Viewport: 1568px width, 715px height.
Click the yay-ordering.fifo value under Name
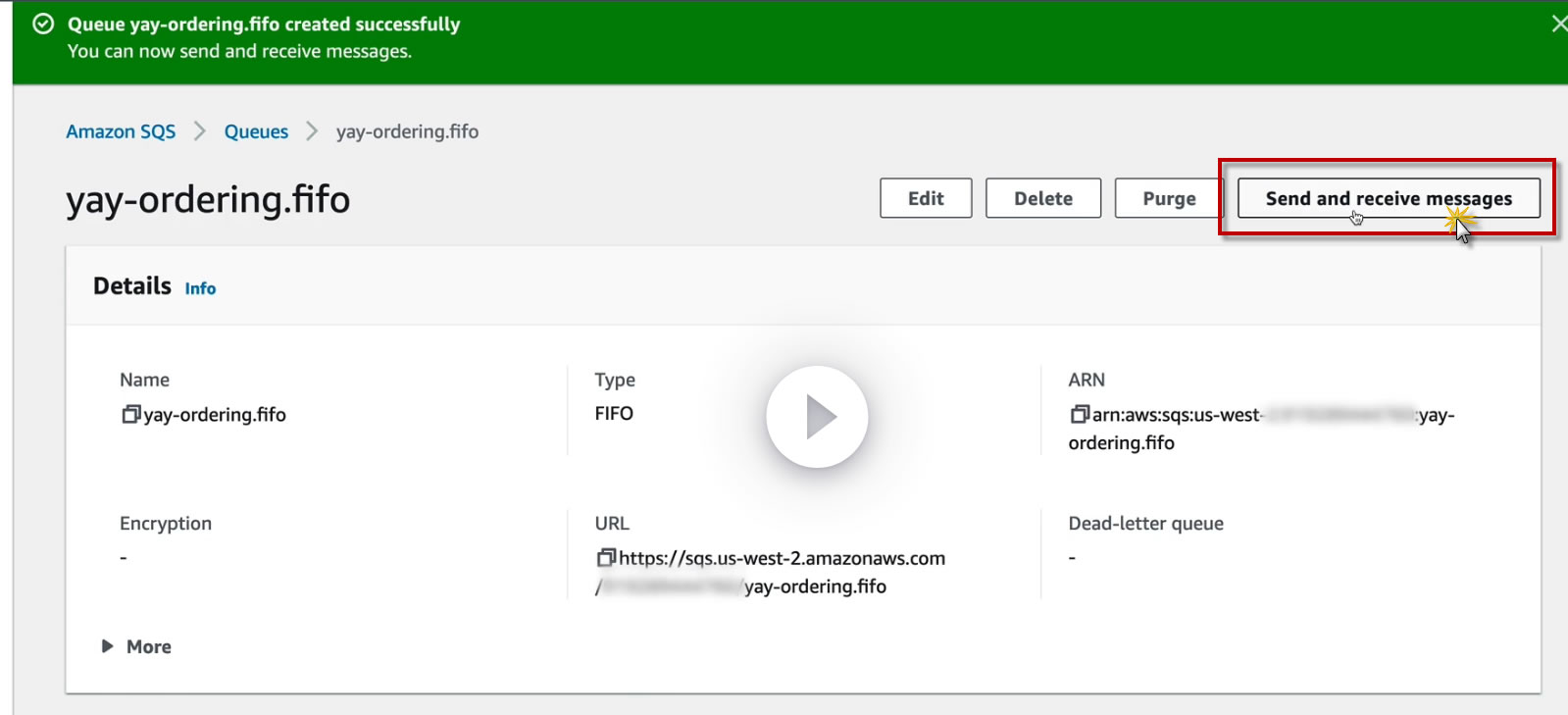[x=215, y=415]
